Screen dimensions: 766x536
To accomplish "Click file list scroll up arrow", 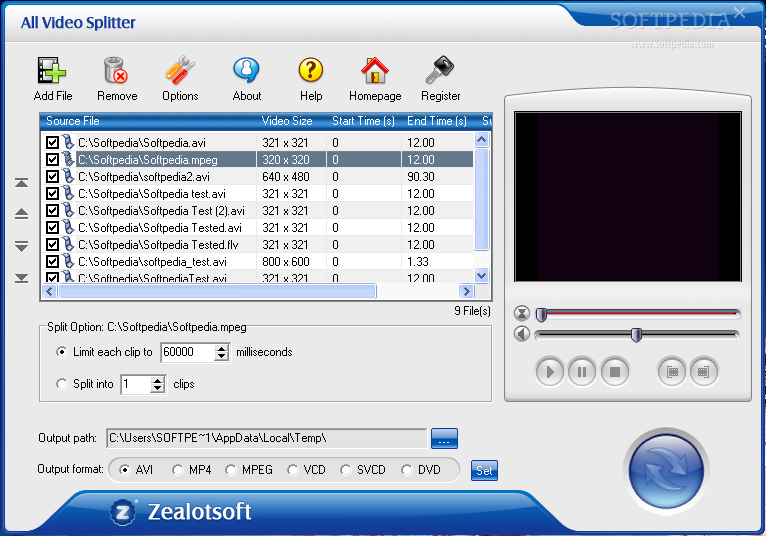I will click(x=482, y=140).
